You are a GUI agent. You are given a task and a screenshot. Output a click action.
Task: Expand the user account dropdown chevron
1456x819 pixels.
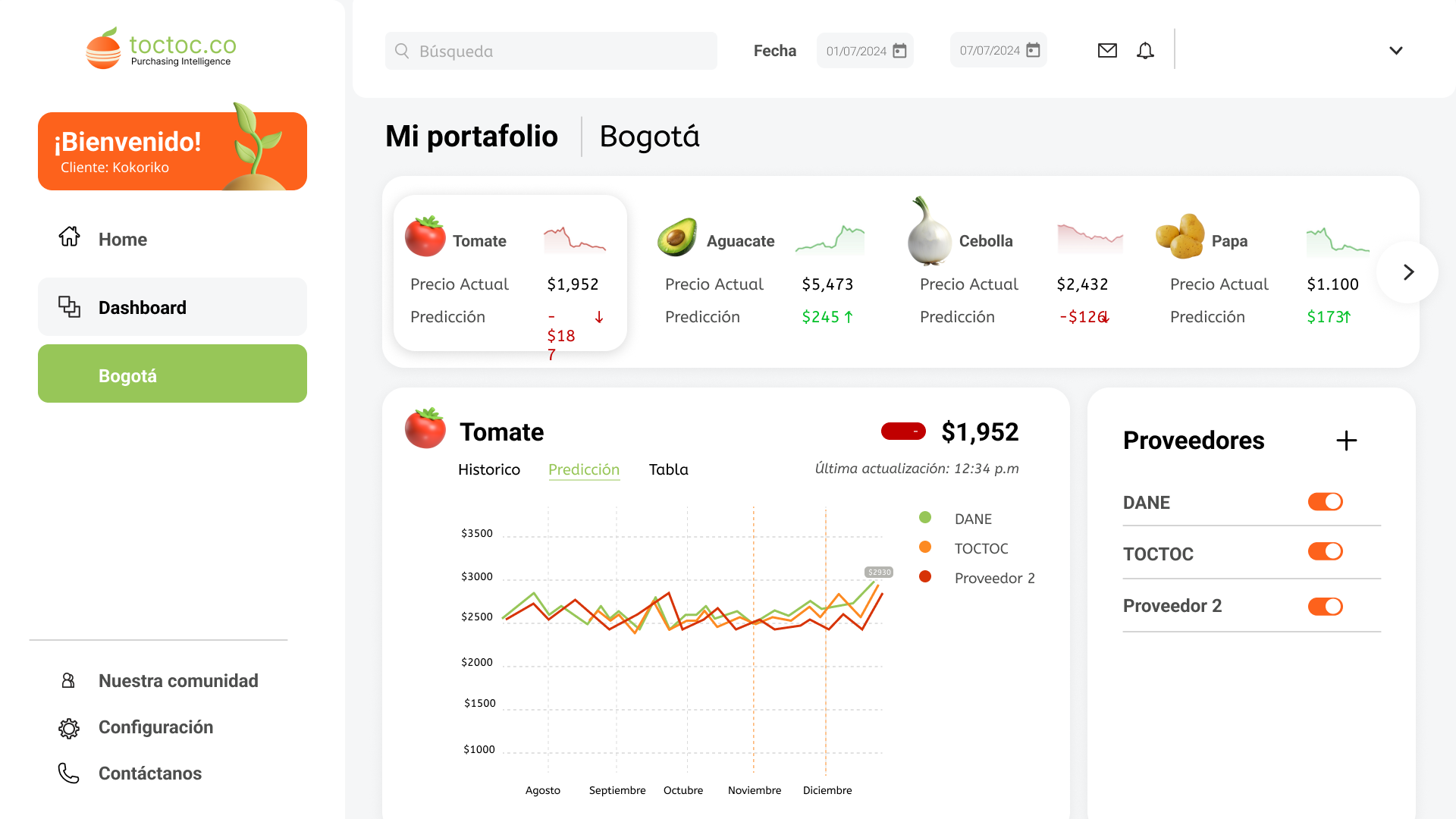[x=1395, y=51]
